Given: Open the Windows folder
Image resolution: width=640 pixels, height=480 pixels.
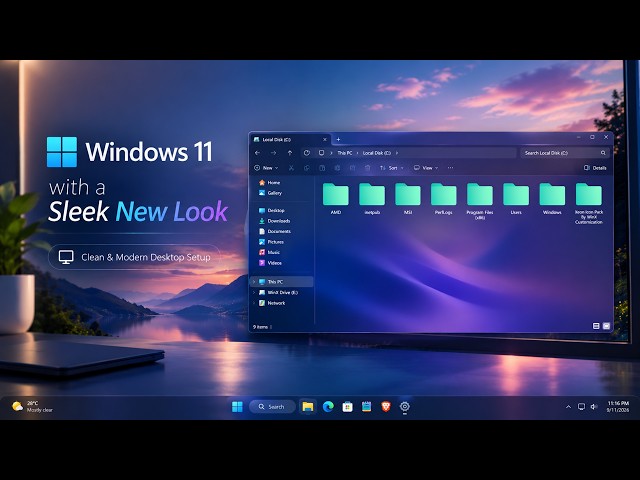Looking at the screenshot, I should [x=552, y=199].
